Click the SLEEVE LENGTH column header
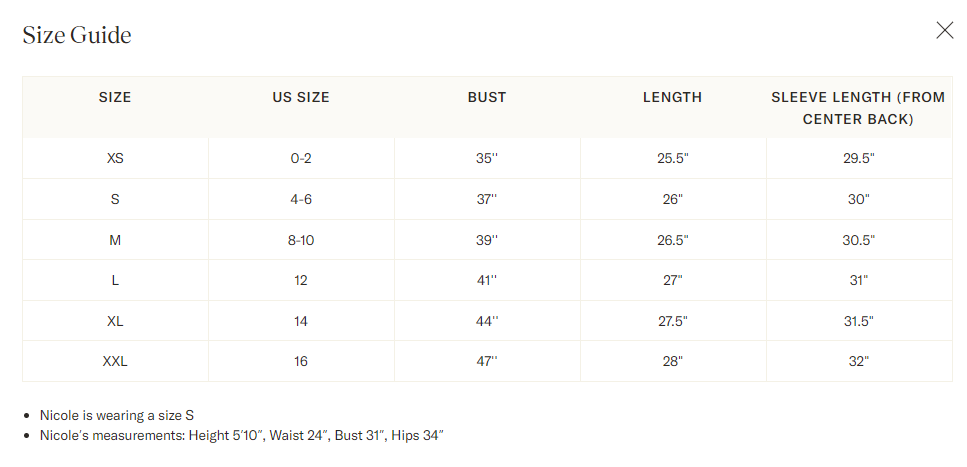967x467 pixels. [x=858, y=108]
